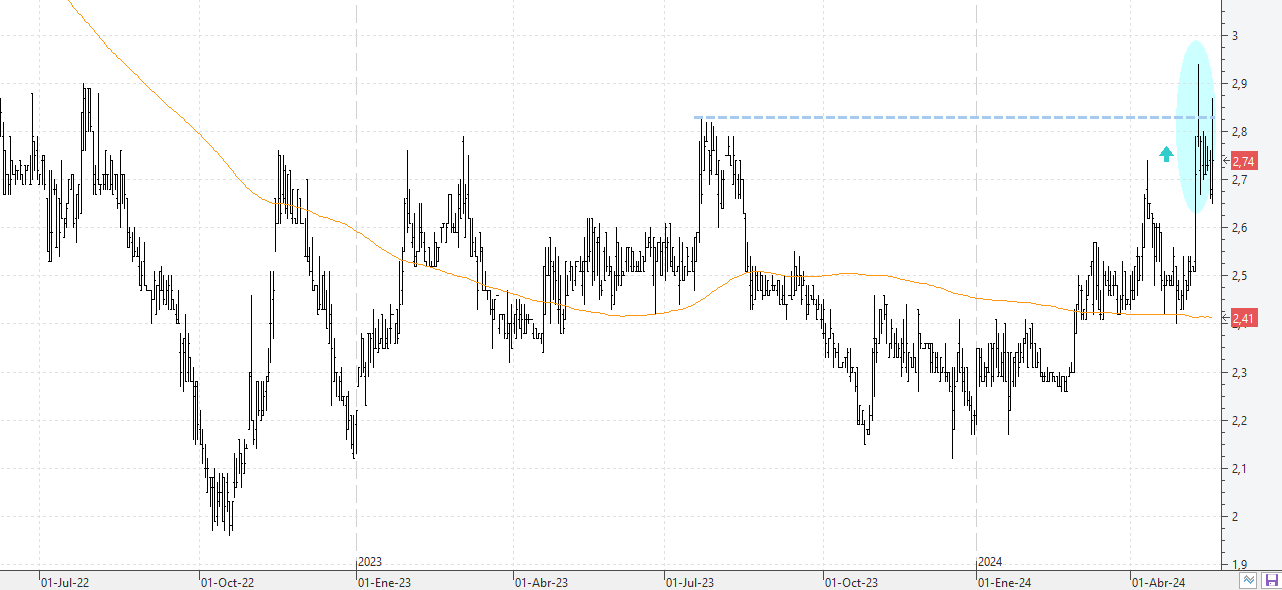
Task: Click the 01-Abr-24 date label
Action: 1158,581
